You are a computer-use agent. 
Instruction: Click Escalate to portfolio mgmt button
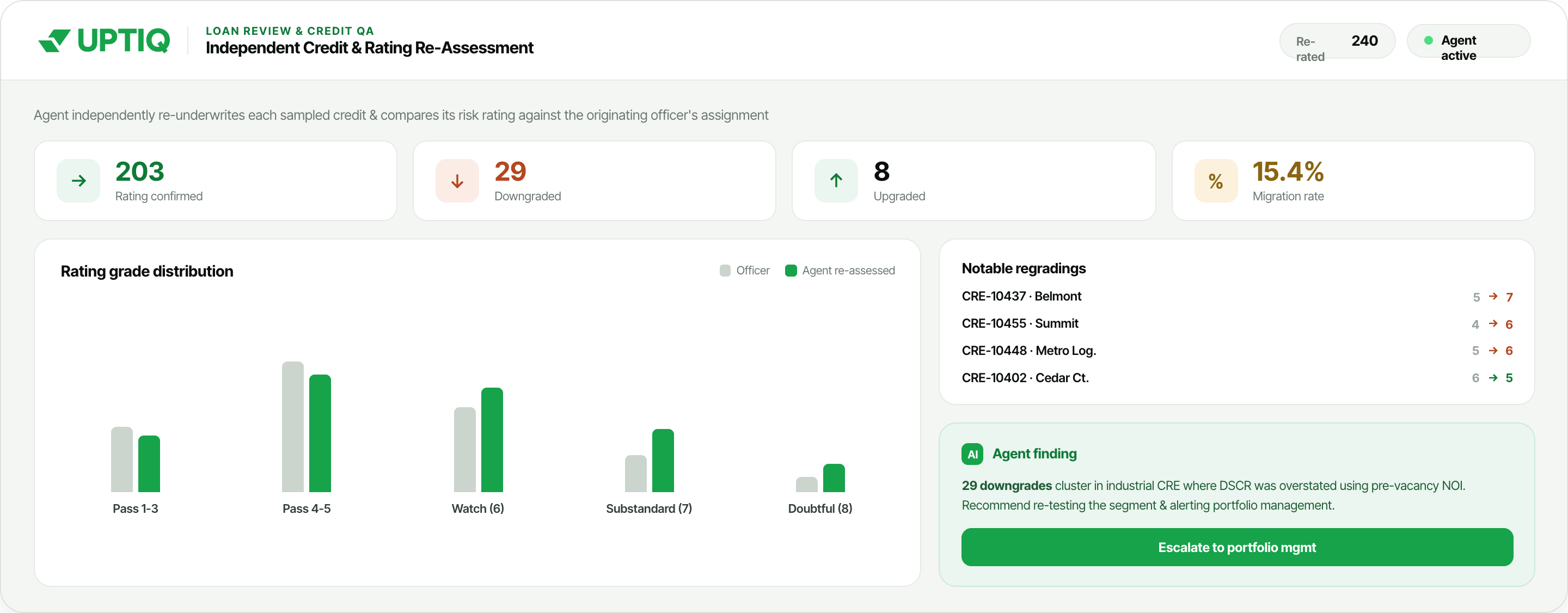(x=1237, y=547)
